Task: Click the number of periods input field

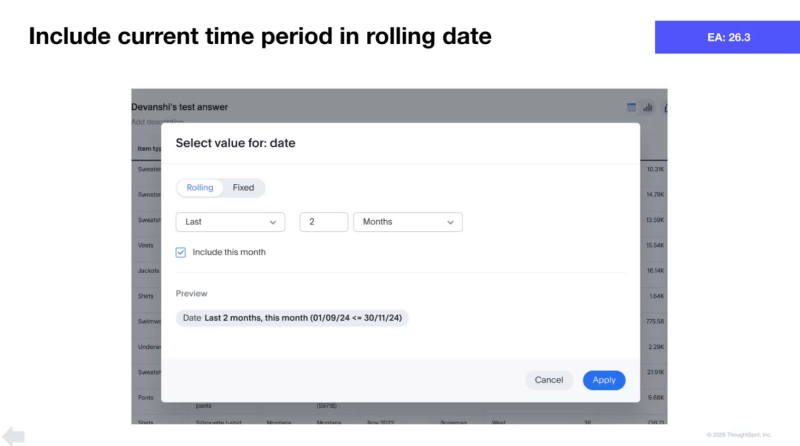Action: click(323, 222)
